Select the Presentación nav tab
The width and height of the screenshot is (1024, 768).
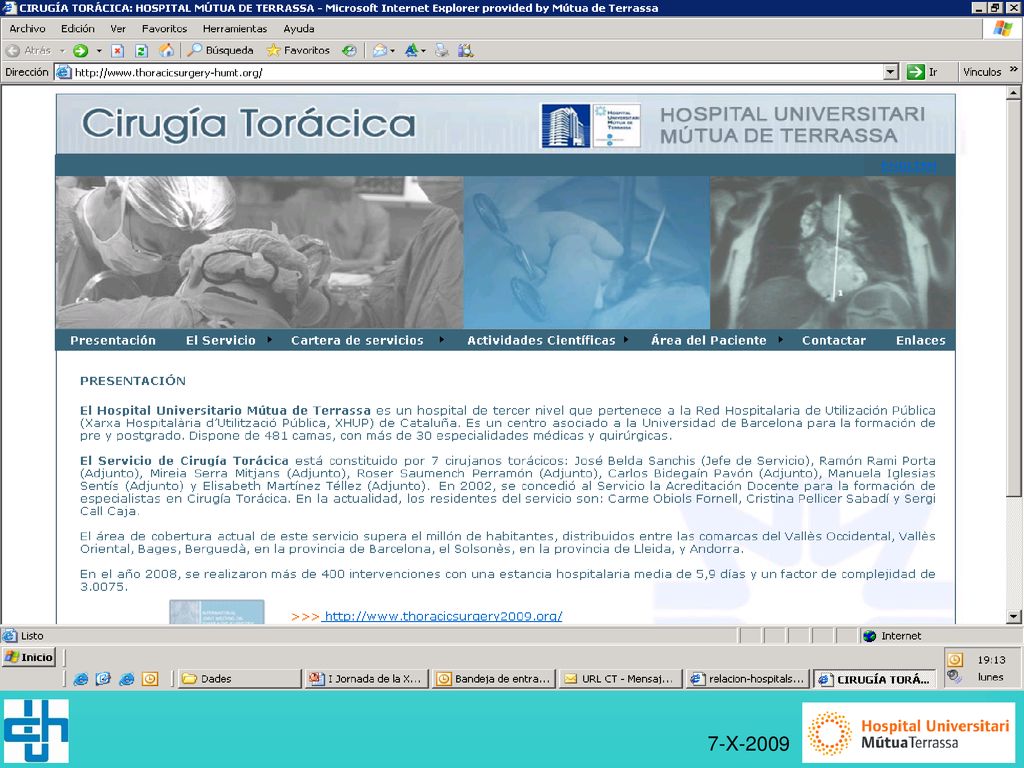point(113,340)
